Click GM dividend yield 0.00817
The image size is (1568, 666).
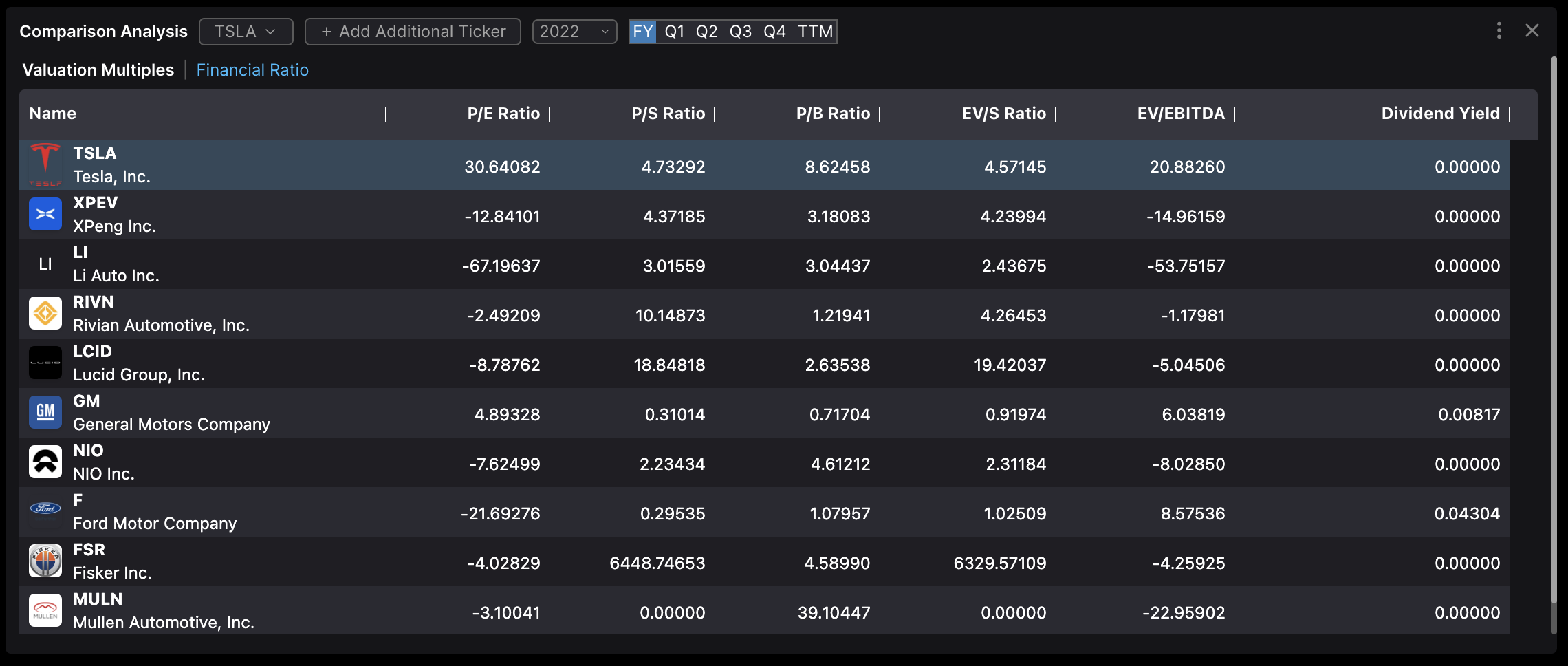(1469, 415)
